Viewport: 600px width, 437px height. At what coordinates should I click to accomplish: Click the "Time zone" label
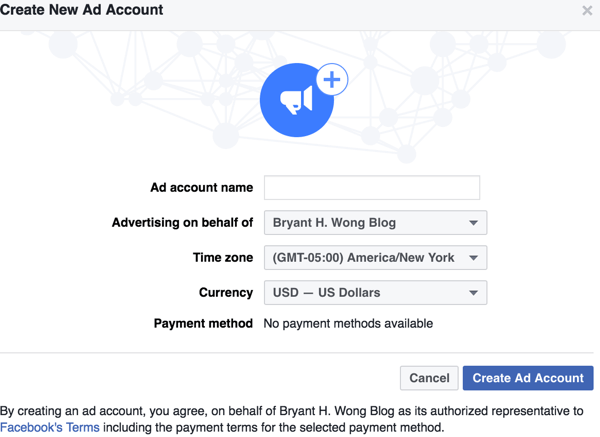(x=223, y=258)
